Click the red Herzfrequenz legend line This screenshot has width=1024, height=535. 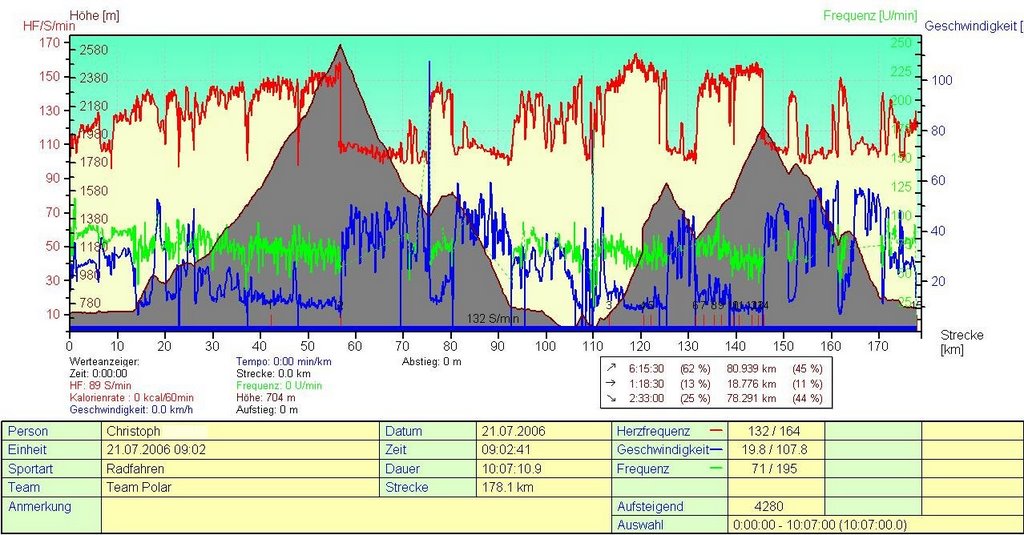[716, 431]
